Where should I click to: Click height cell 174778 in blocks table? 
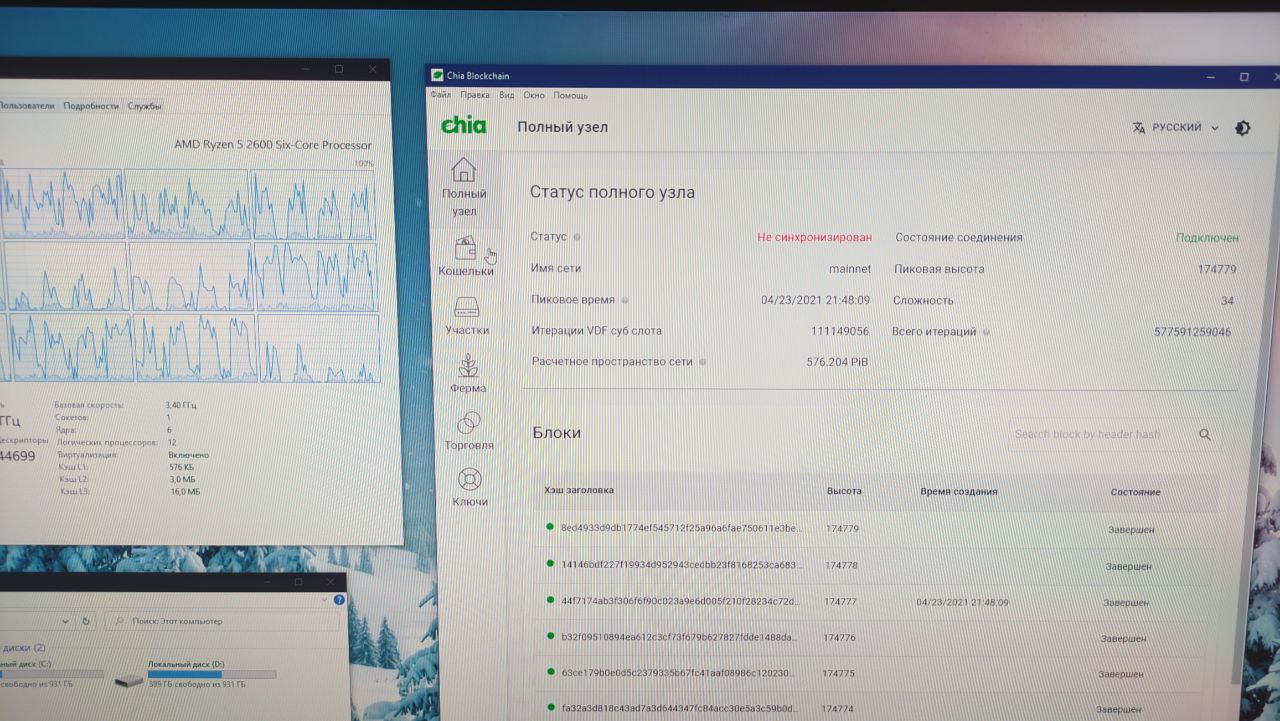841,565
